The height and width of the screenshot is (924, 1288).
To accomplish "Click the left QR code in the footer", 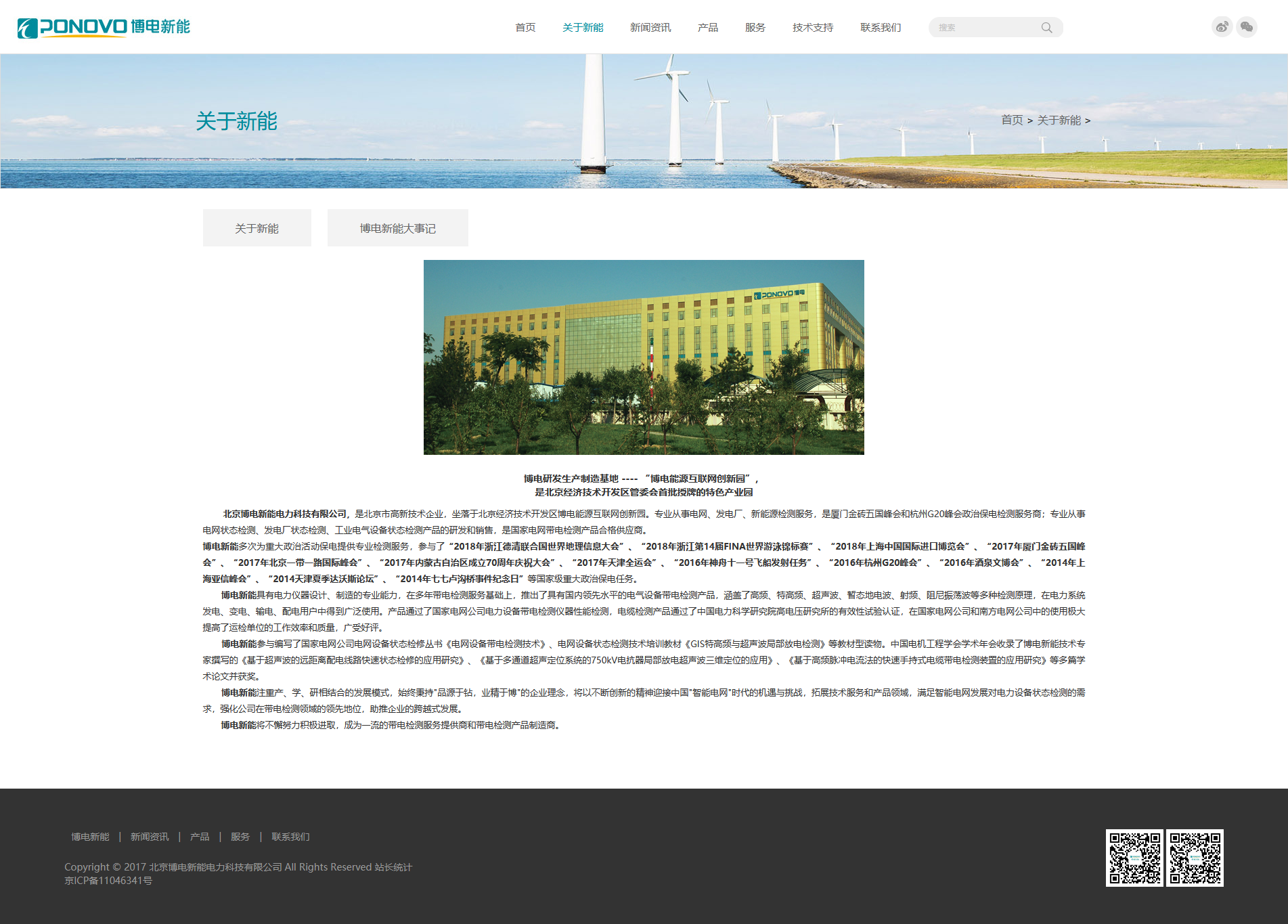I will coord(1135,858).
